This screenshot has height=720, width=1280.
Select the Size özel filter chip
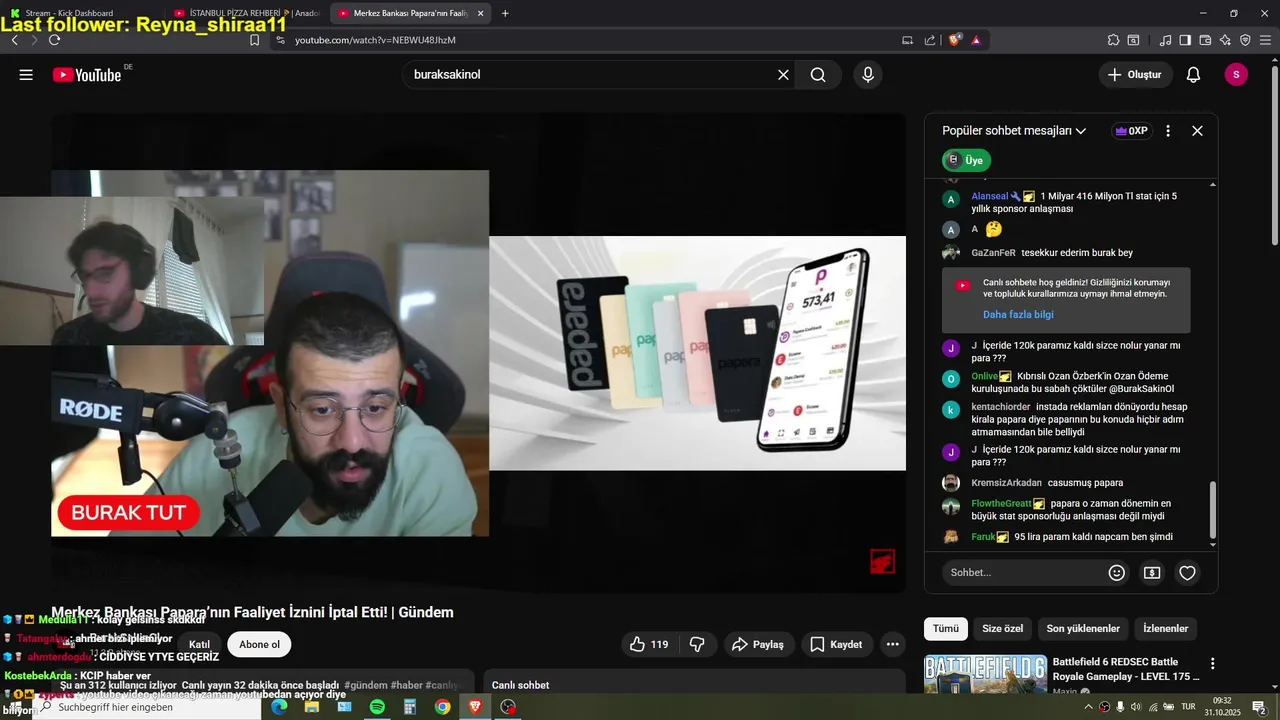click(1002, 629)
